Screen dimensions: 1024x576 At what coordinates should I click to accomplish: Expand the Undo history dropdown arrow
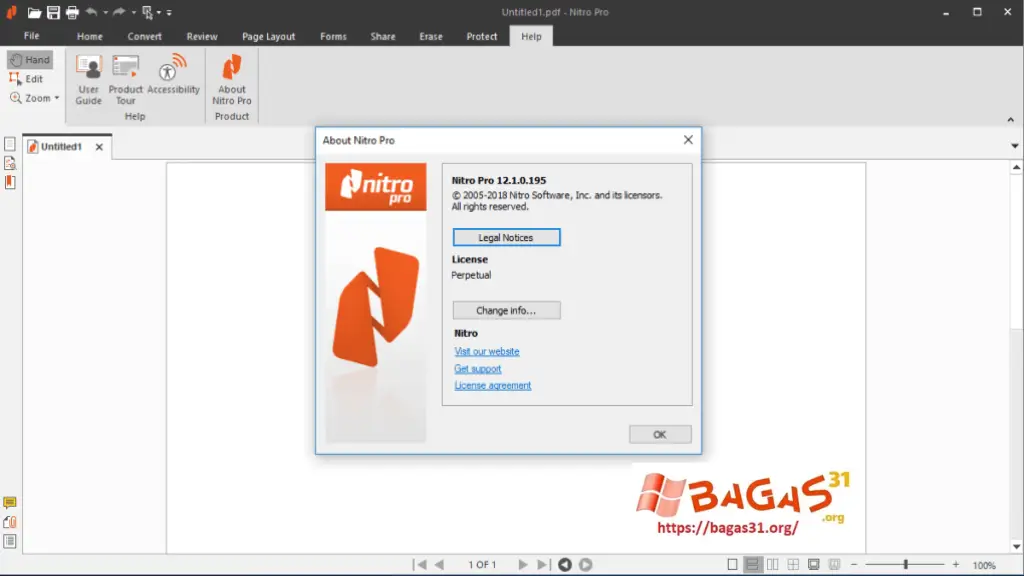[x=105, y=12]
